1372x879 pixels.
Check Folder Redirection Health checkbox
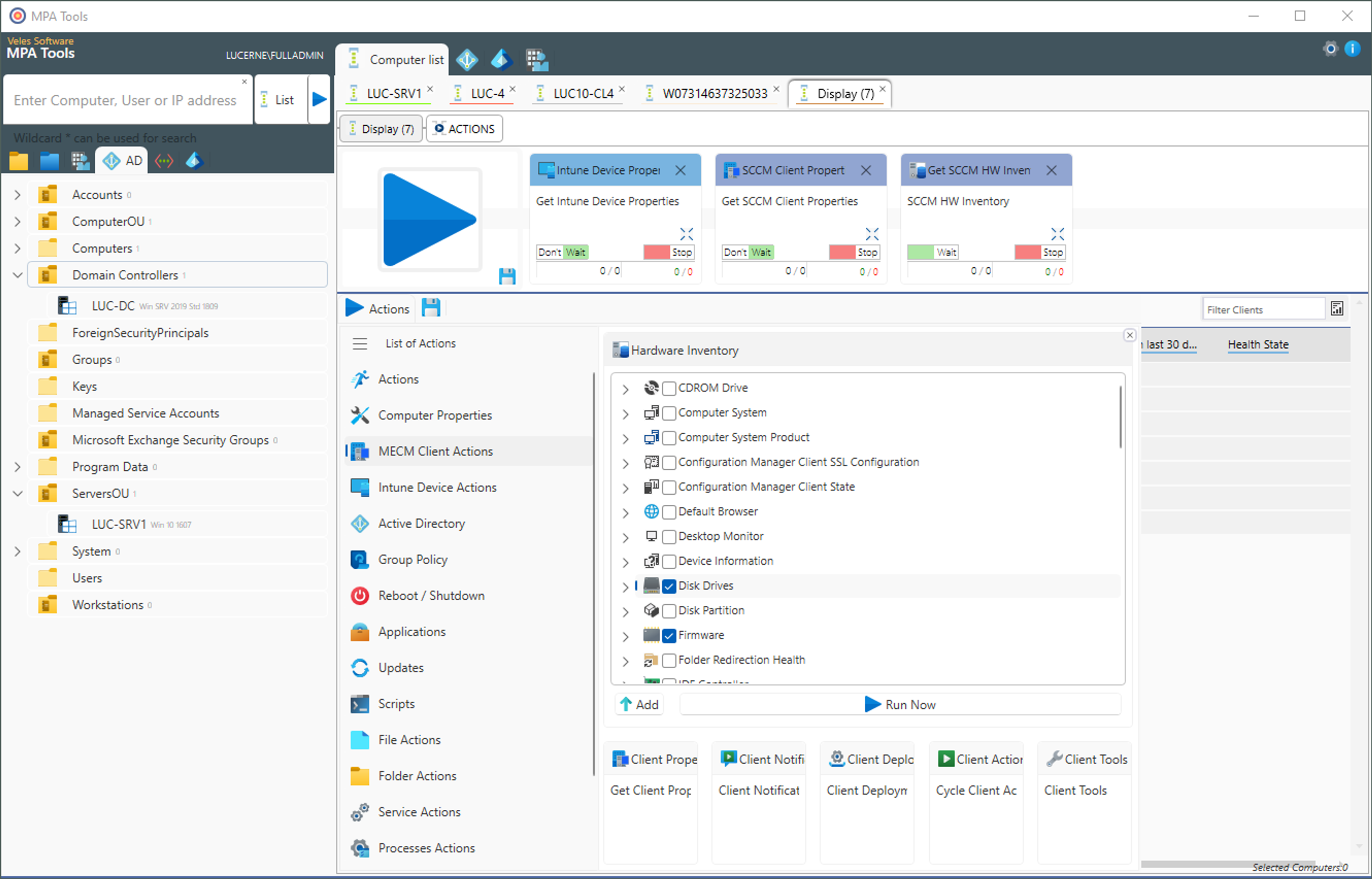[x=669, y=660]
